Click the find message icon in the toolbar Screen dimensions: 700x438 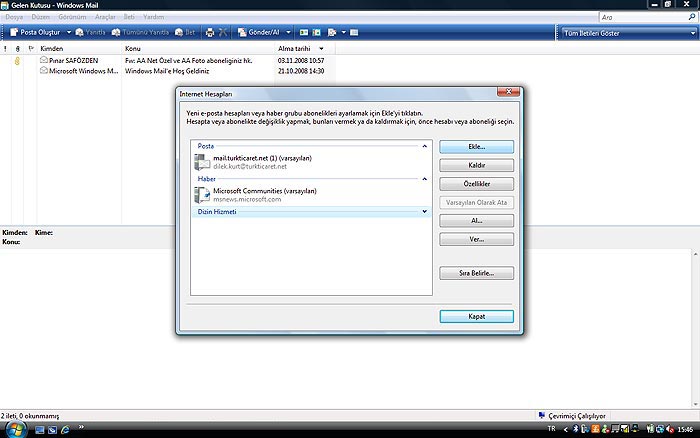(332, 32)
